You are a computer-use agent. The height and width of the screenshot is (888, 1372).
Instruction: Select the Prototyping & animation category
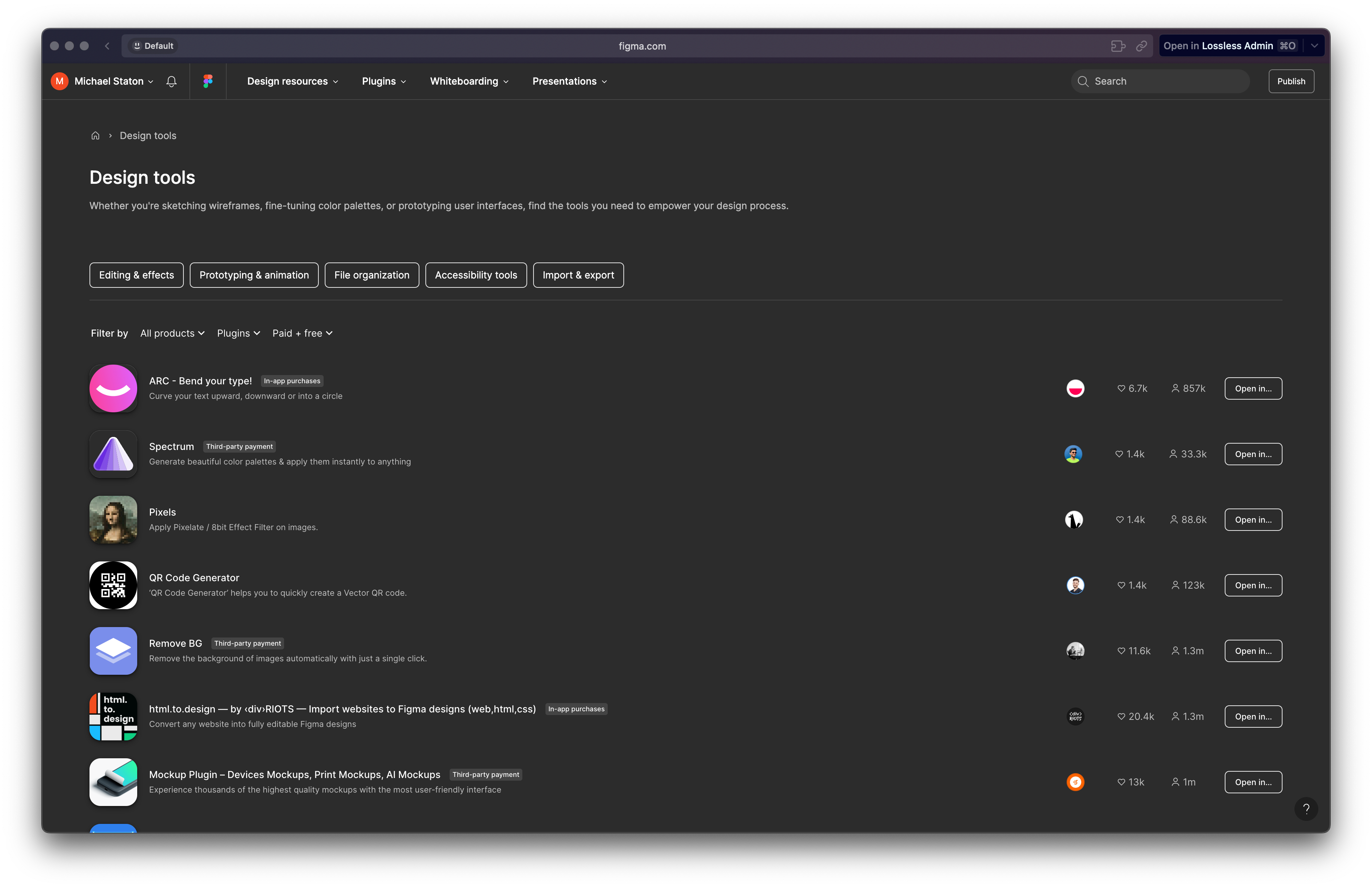[254, 275]
